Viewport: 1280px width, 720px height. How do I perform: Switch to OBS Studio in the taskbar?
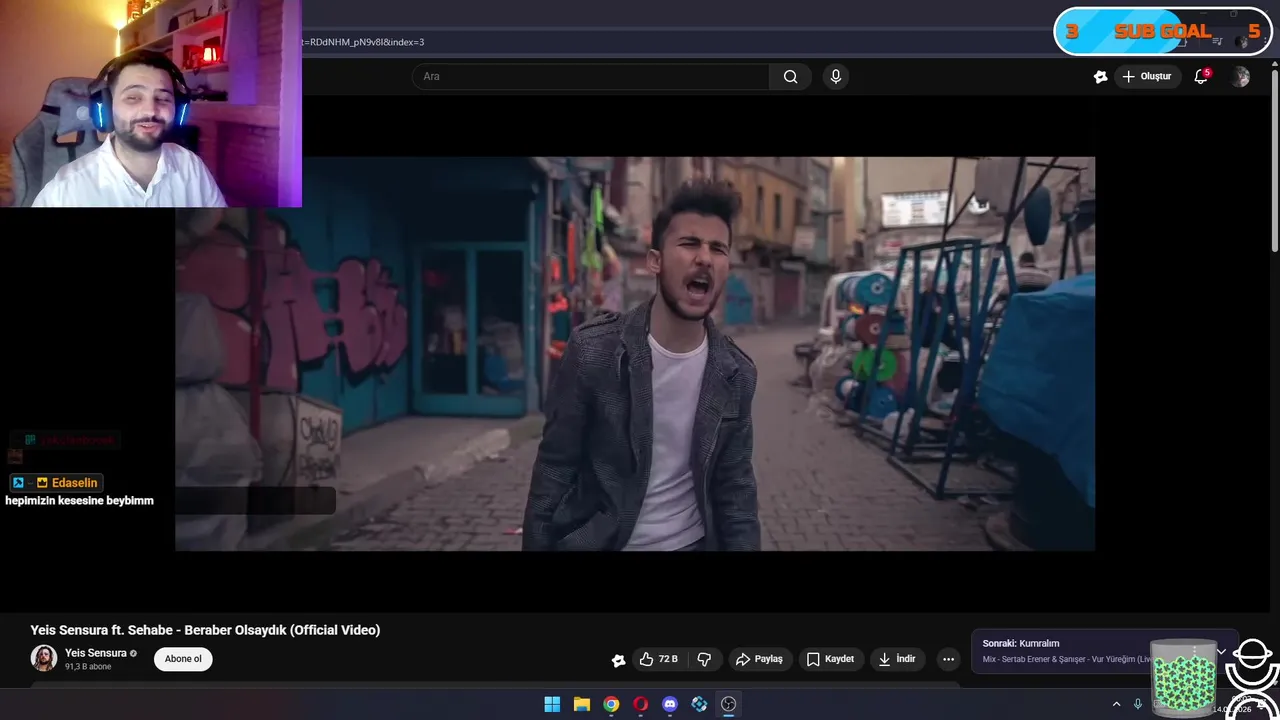pyautogui.click(x=729, y=704)
